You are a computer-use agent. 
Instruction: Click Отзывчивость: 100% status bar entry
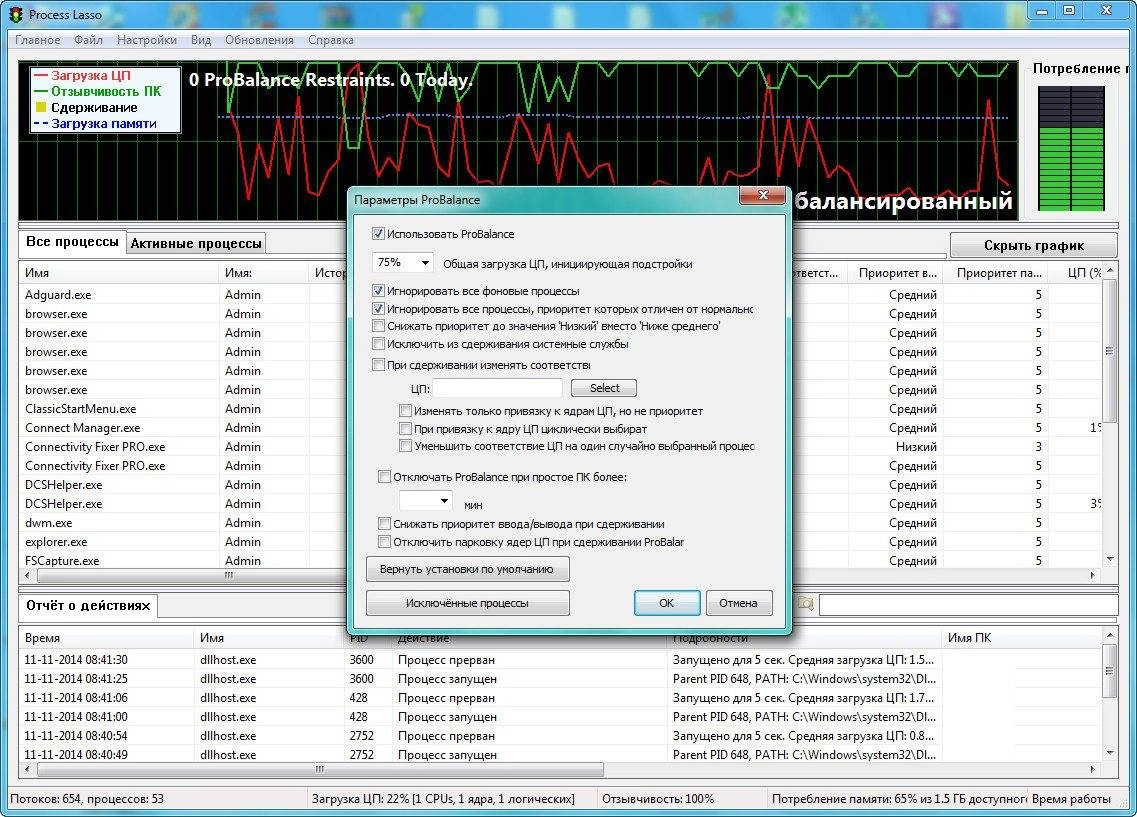coord(658,798)
